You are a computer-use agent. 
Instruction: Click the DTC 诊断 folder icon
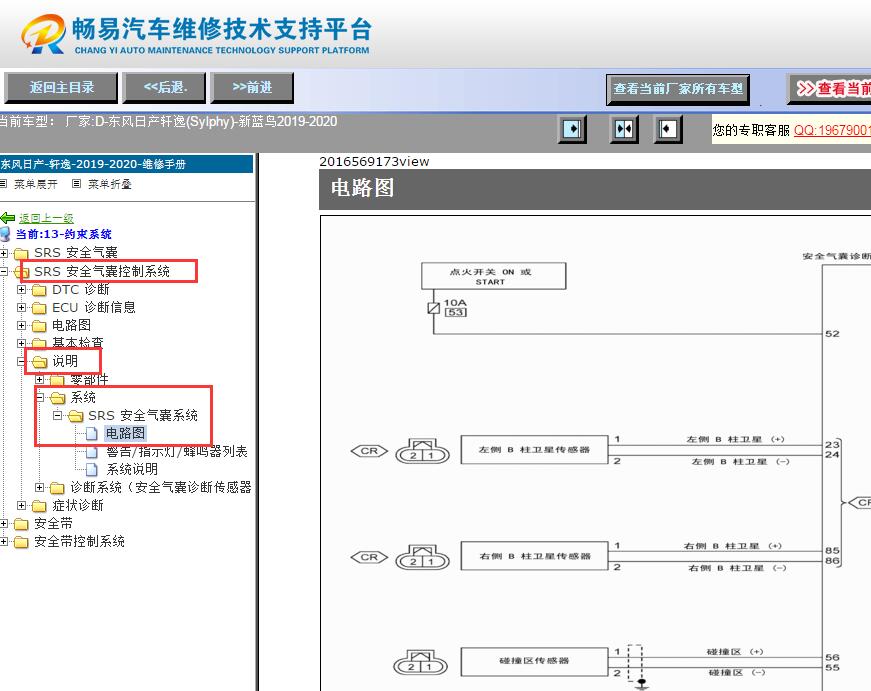click(39, 290)
